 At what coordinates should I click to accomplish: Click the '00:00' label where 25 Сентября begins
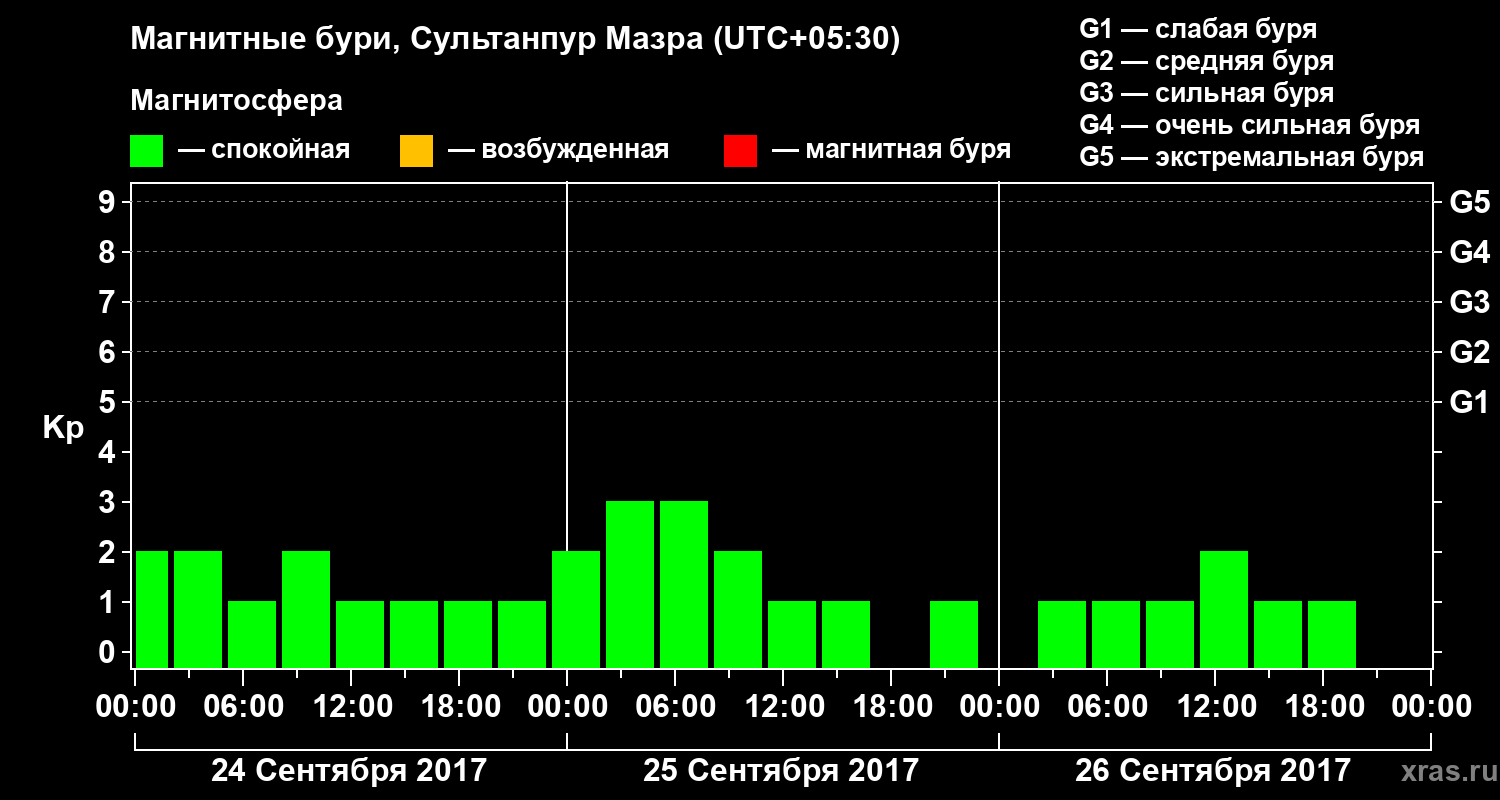point(567,707)
